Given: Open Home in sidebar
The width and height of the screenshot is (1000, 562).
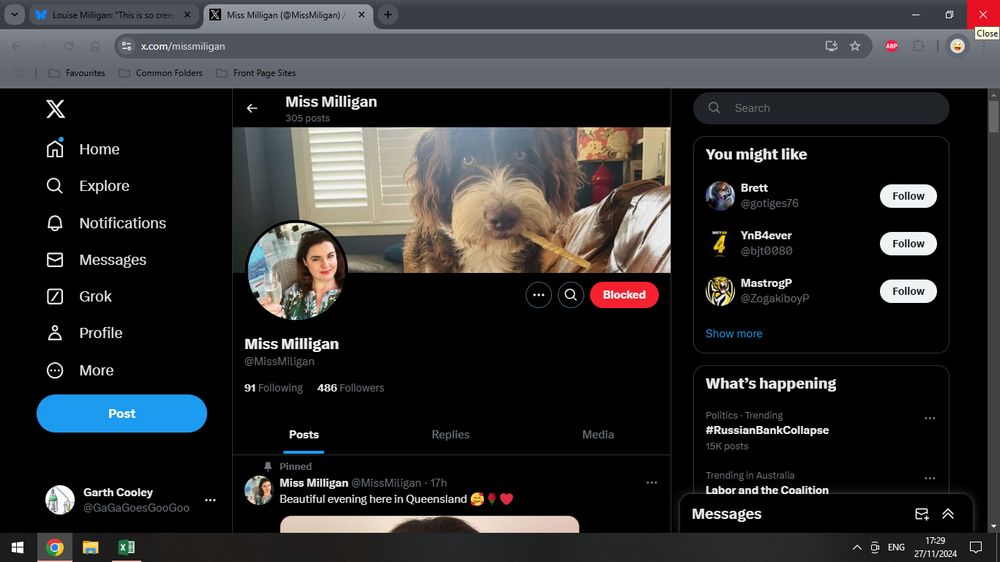Looking at the screenshot, I should point(83,149).
